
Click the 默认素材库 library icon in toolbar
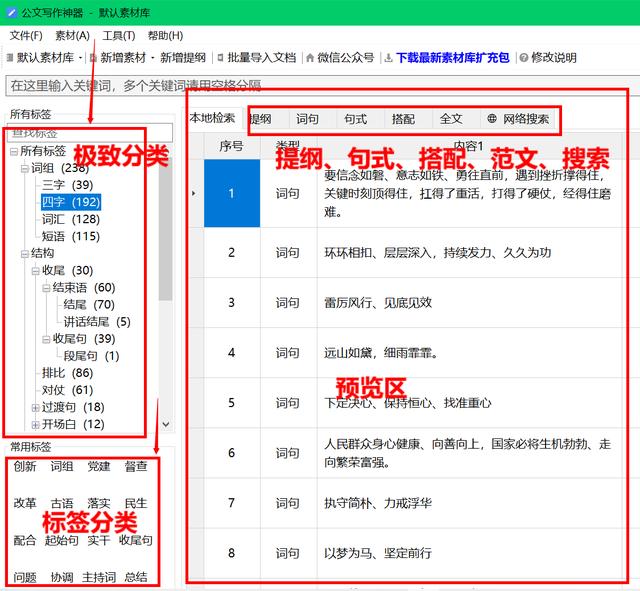pyautogui.click(x=9, y=58)
